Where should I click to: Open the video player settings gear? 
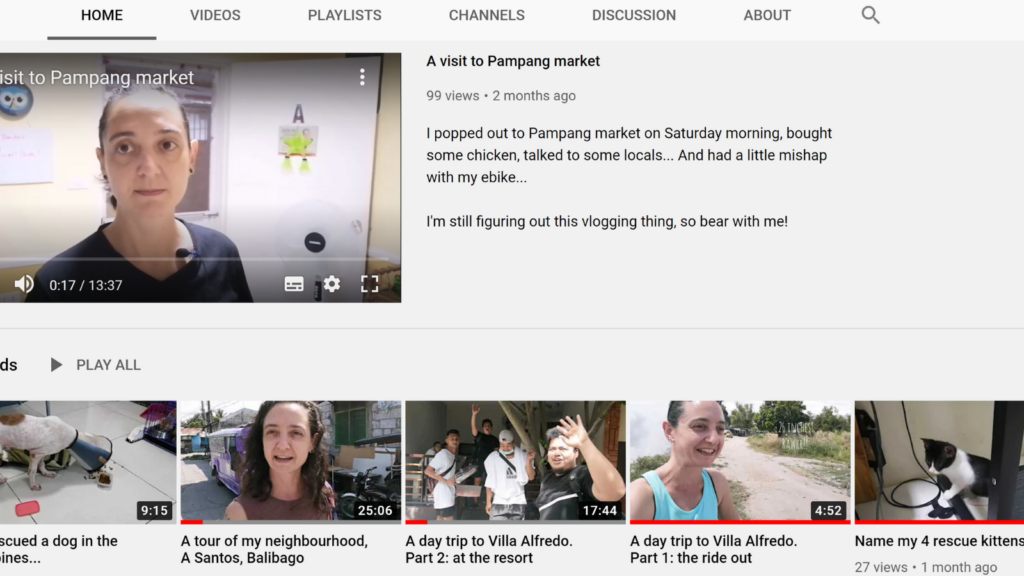point(332,284)
